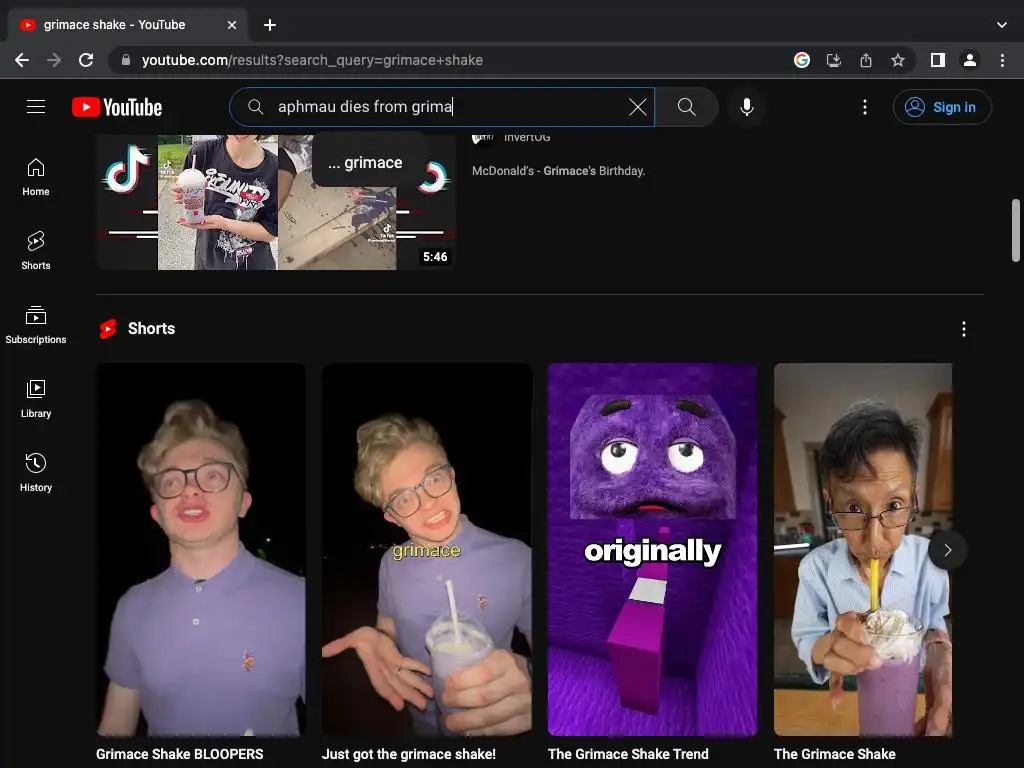
Task: Click the "McDonald's - Grimace's Birthday." description
Action: tap(558, 171)
